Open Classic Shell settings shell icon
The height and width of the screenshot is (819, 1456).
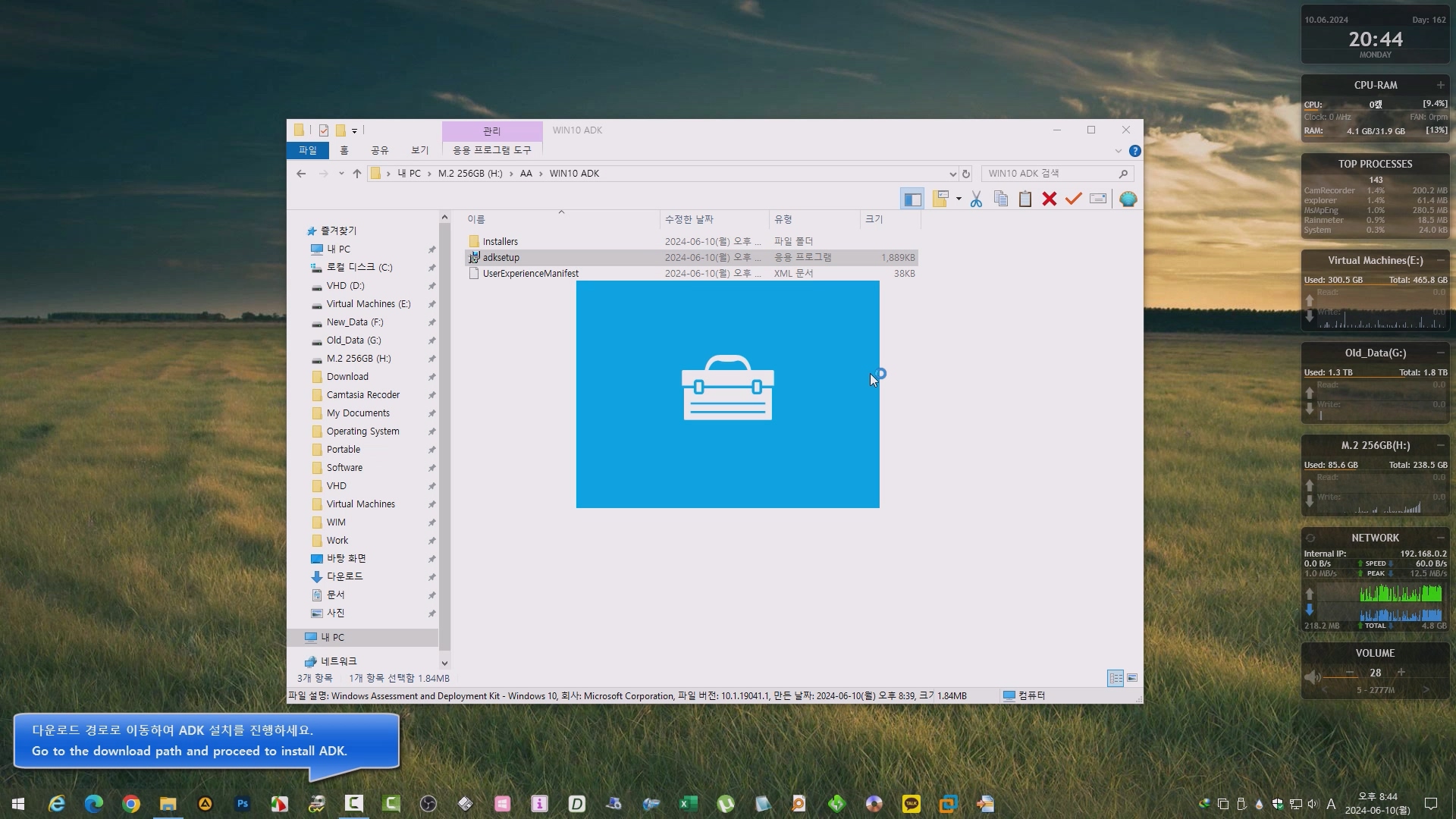(x=1128, y=199)
